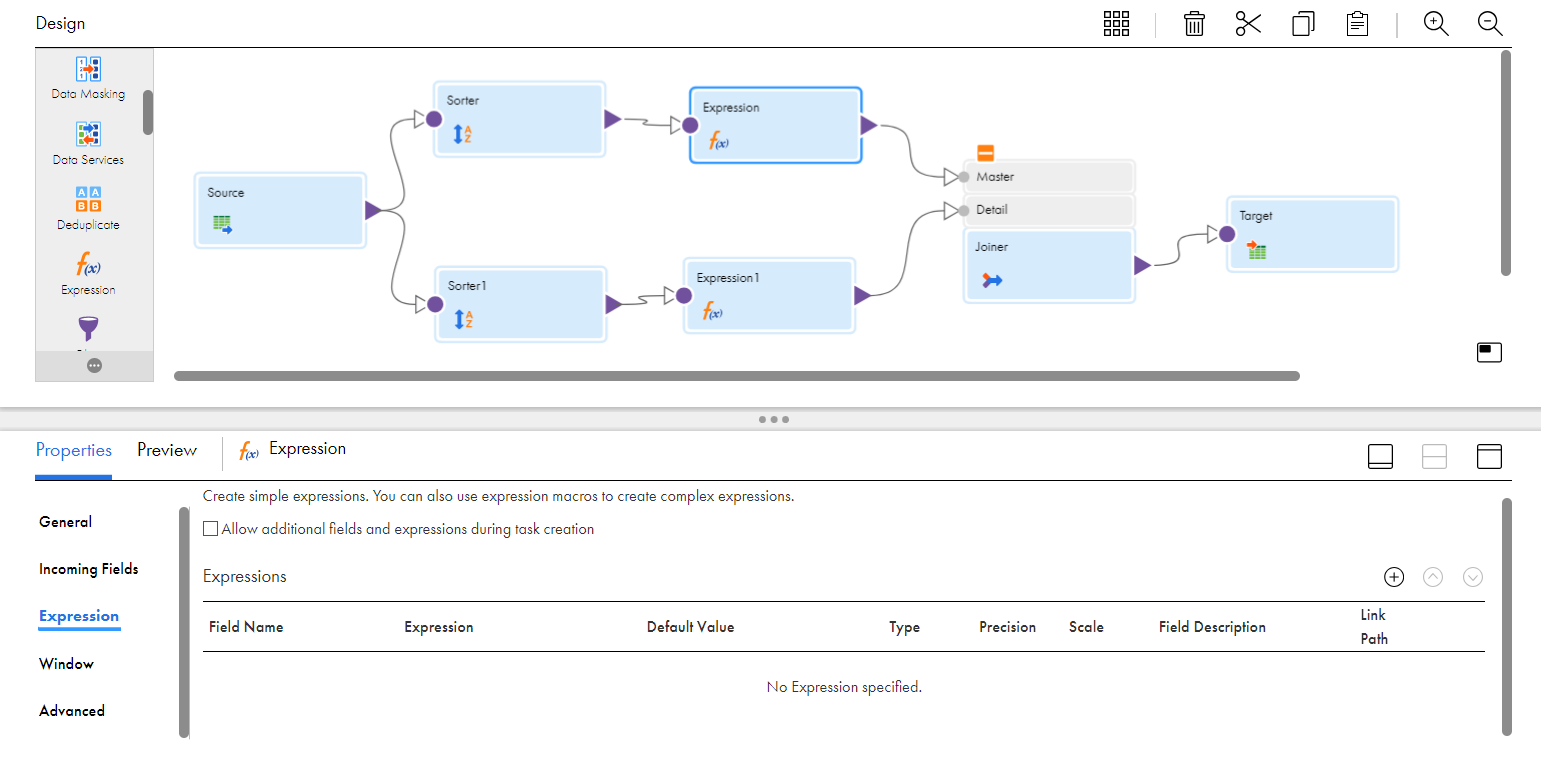Click the Copy icon in toolbar

(x=1303, y=24)
